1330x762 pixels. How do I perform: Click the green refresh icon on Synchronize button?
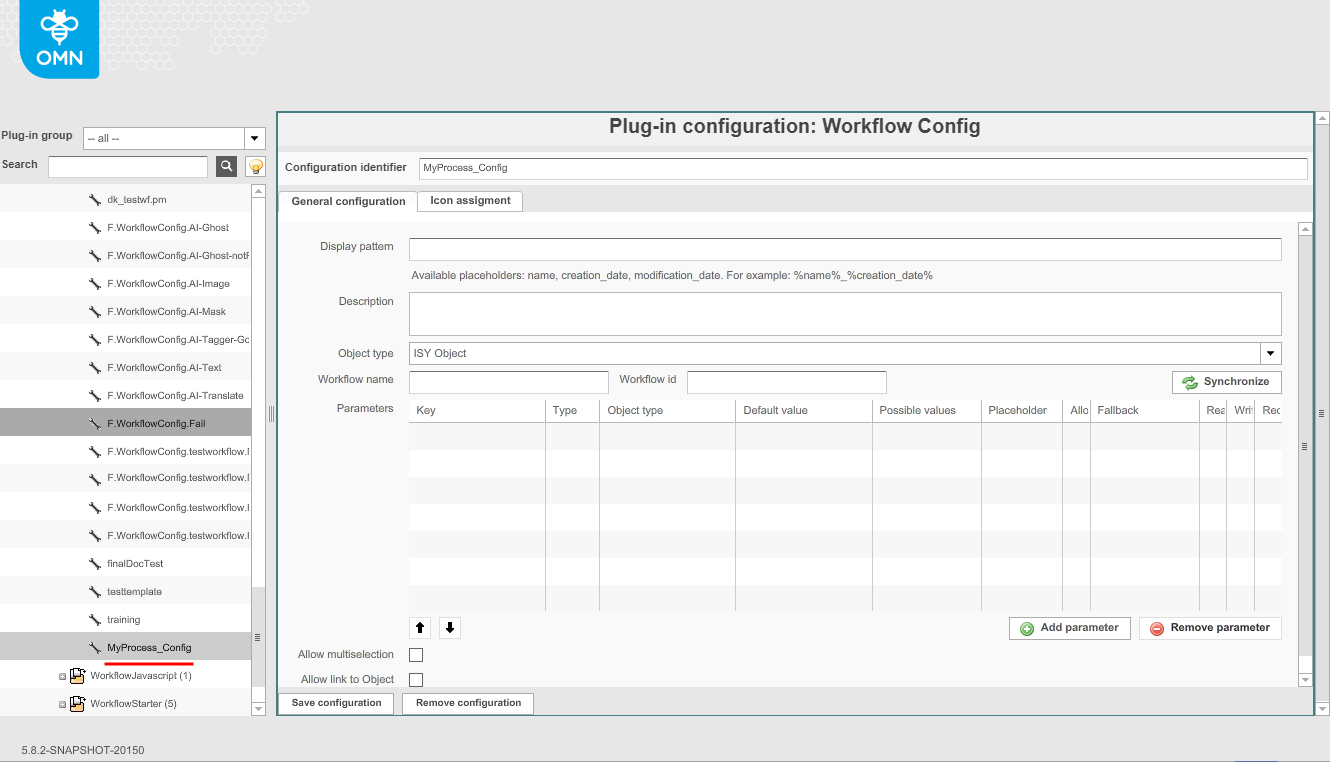(x=1189, y=382)
